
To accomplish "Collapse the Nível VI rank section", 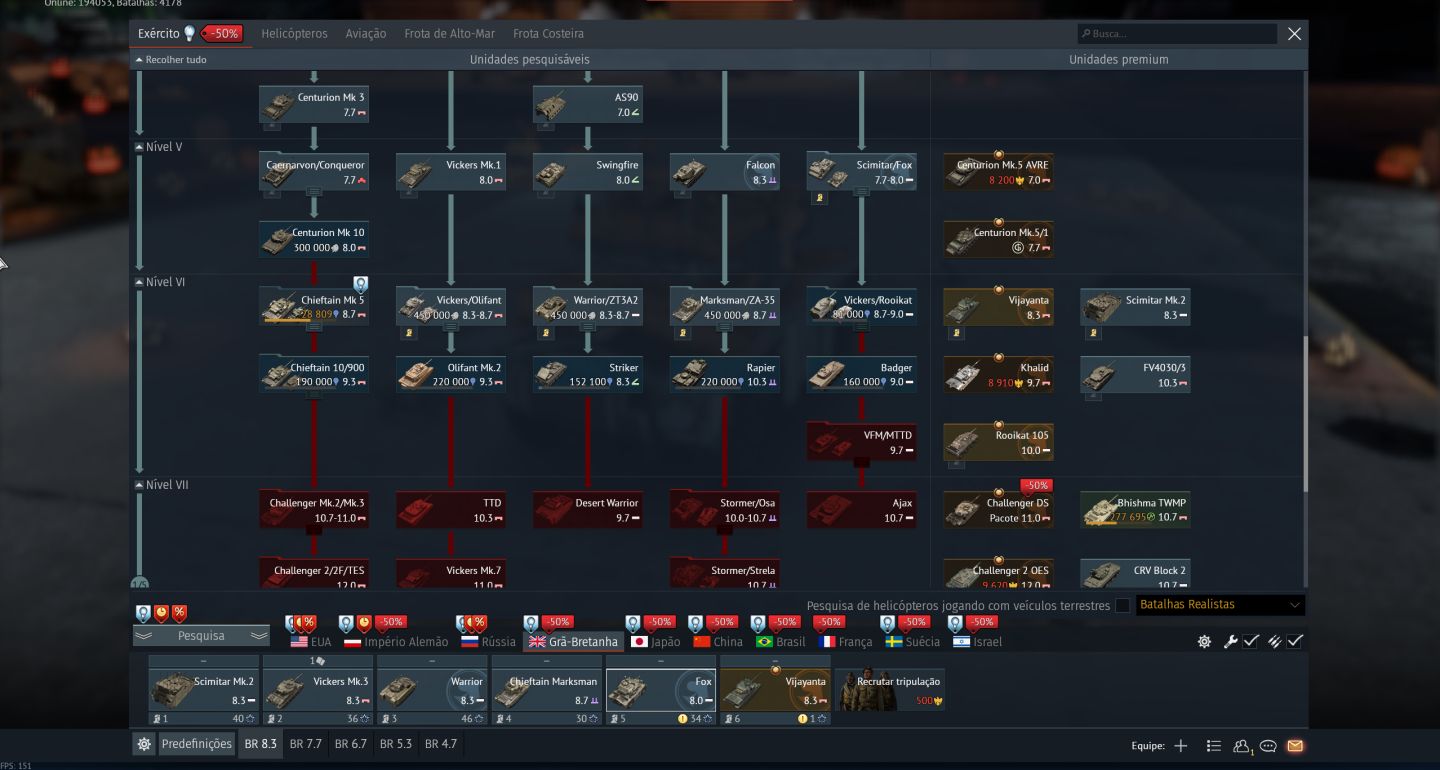I will tap(160, 282).
